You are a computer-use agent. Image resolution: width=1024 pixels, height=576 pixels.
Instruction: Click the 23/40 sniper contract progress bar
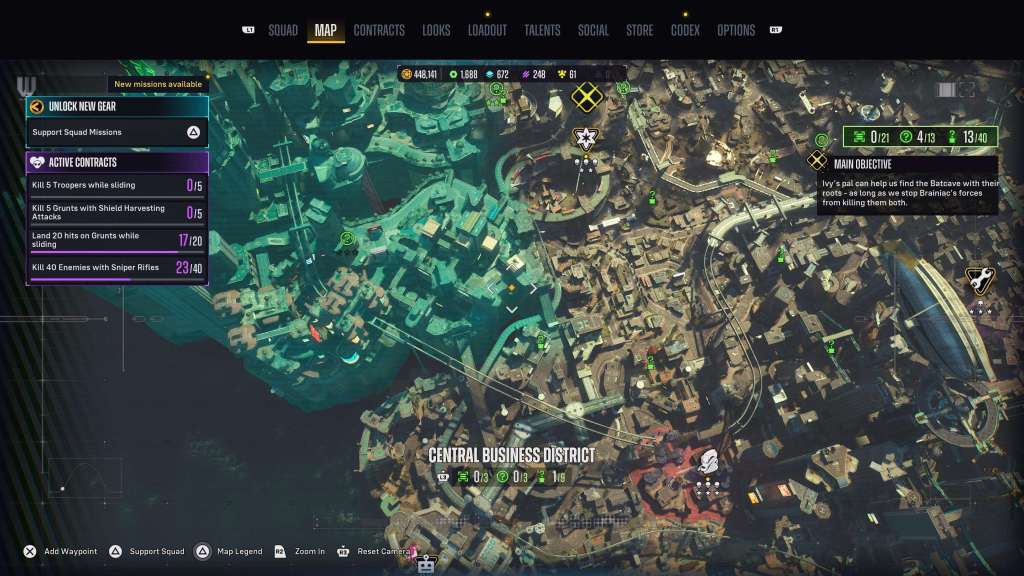point(117,280)
